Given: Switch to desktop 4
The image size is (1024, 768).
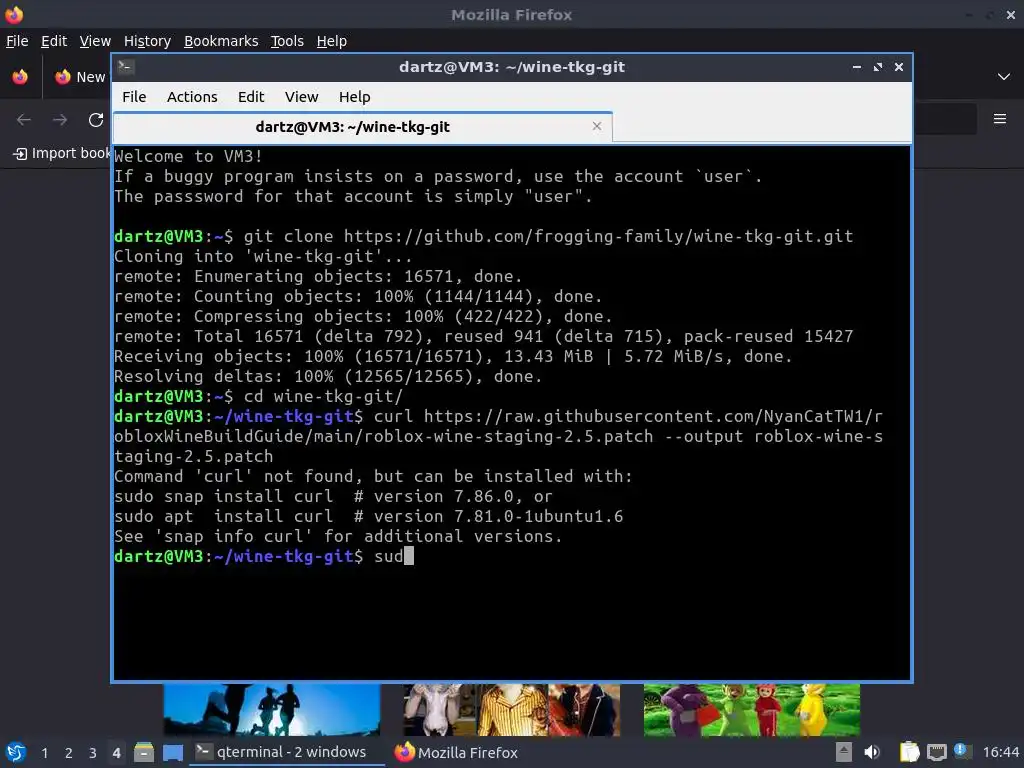Looking at the screenshot, I should (x=116, y=753).
